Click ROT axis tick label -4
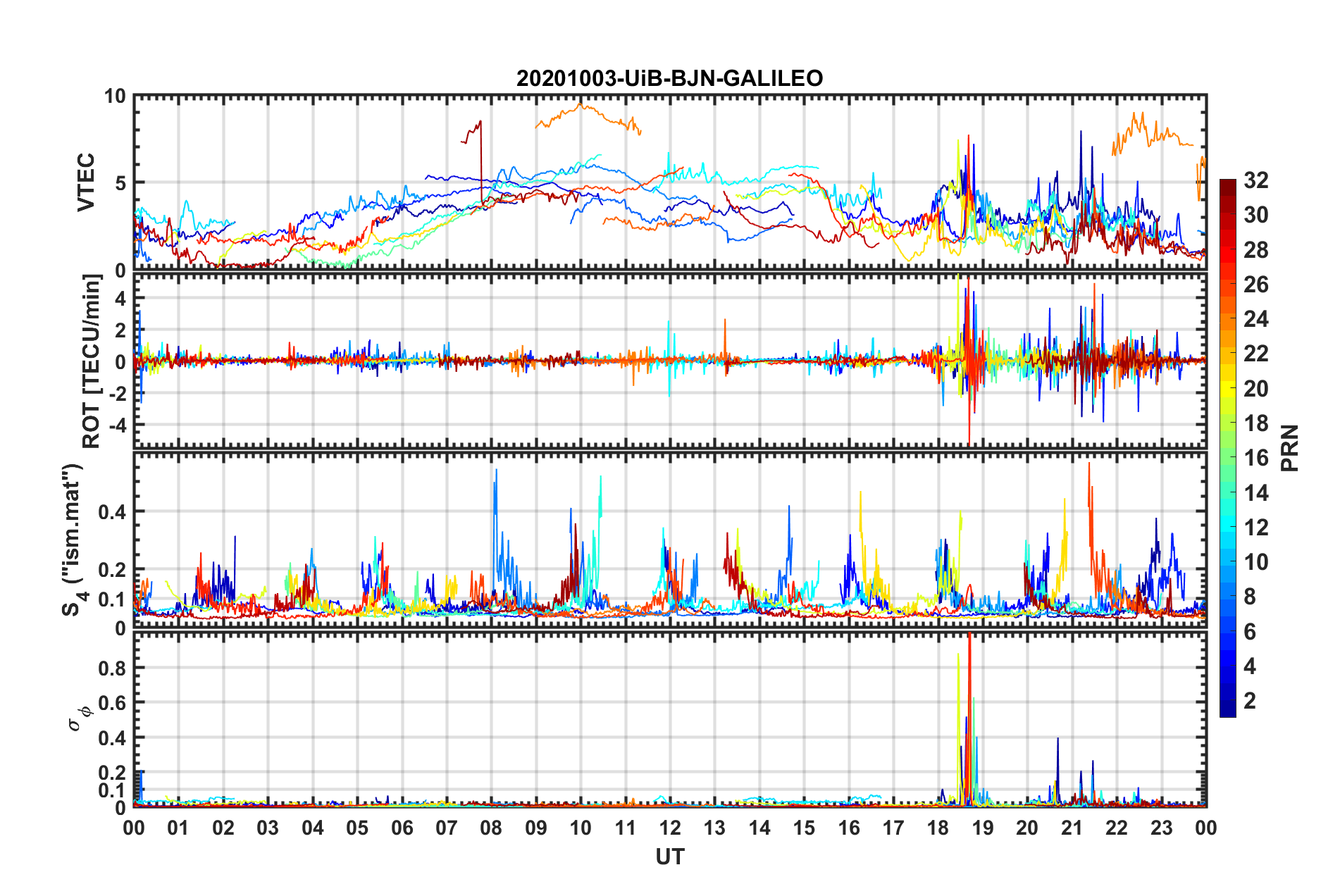The image size is (1340, 896). (116, 425)
